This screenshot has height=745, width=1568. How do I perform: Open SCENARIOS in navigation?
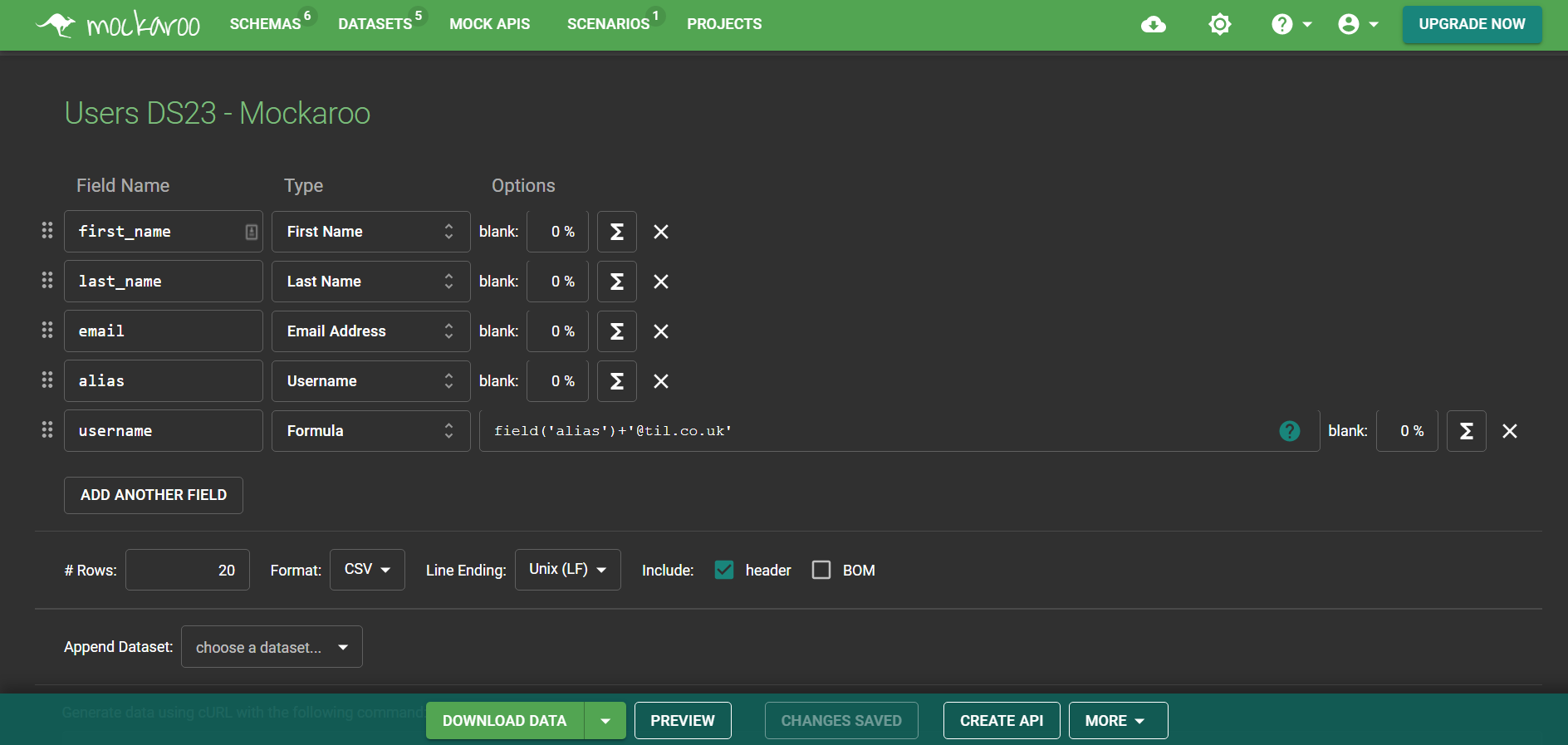tap(608, 24)
